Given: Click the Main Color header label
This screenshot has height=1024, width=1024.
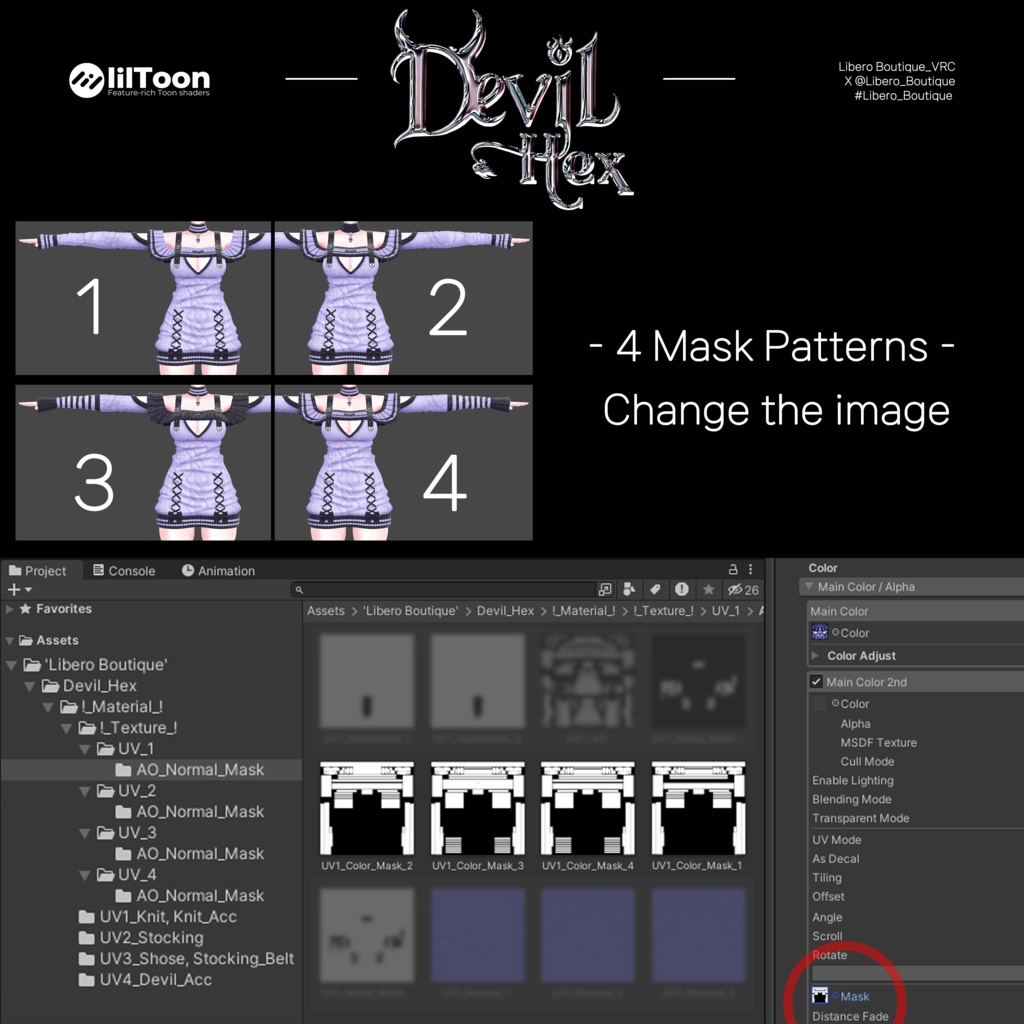Looking at the screenshot, I should [x=839, y=611].
